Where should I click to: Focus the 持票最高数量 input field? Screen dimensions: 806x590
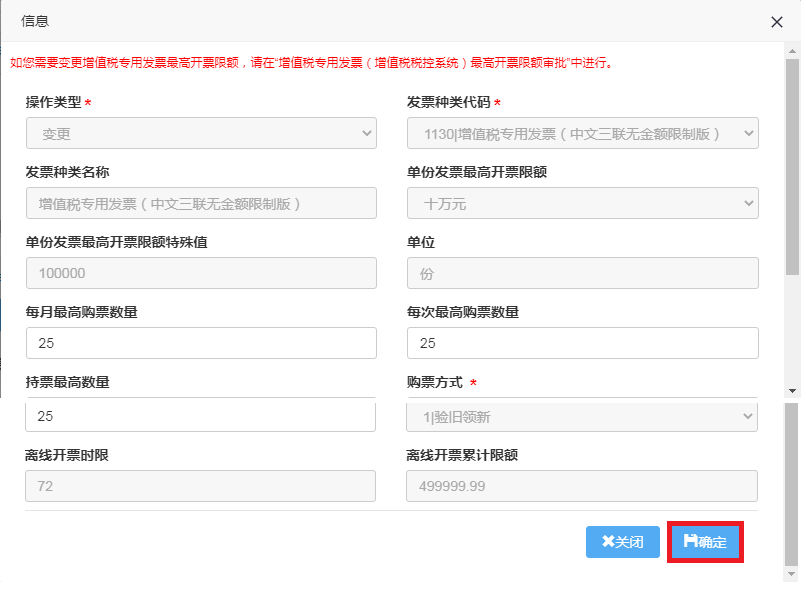pyautogui.click(x=200, y=415)
